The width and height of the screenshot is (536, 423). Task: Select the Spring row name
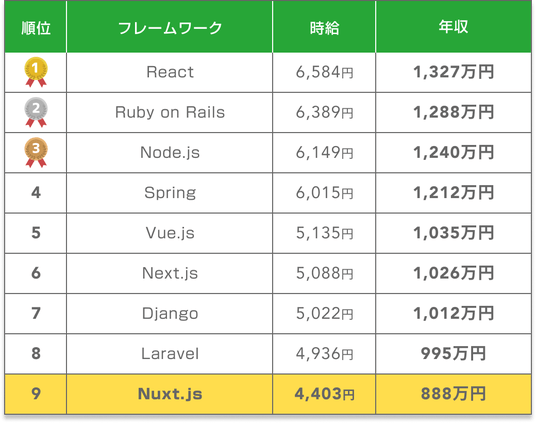coord(170,193)
